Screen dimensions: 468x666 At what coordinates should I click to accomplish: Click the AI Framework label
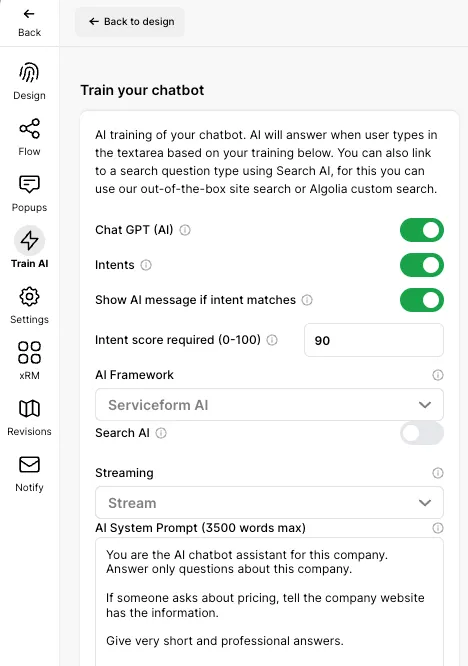coord(134,375)
